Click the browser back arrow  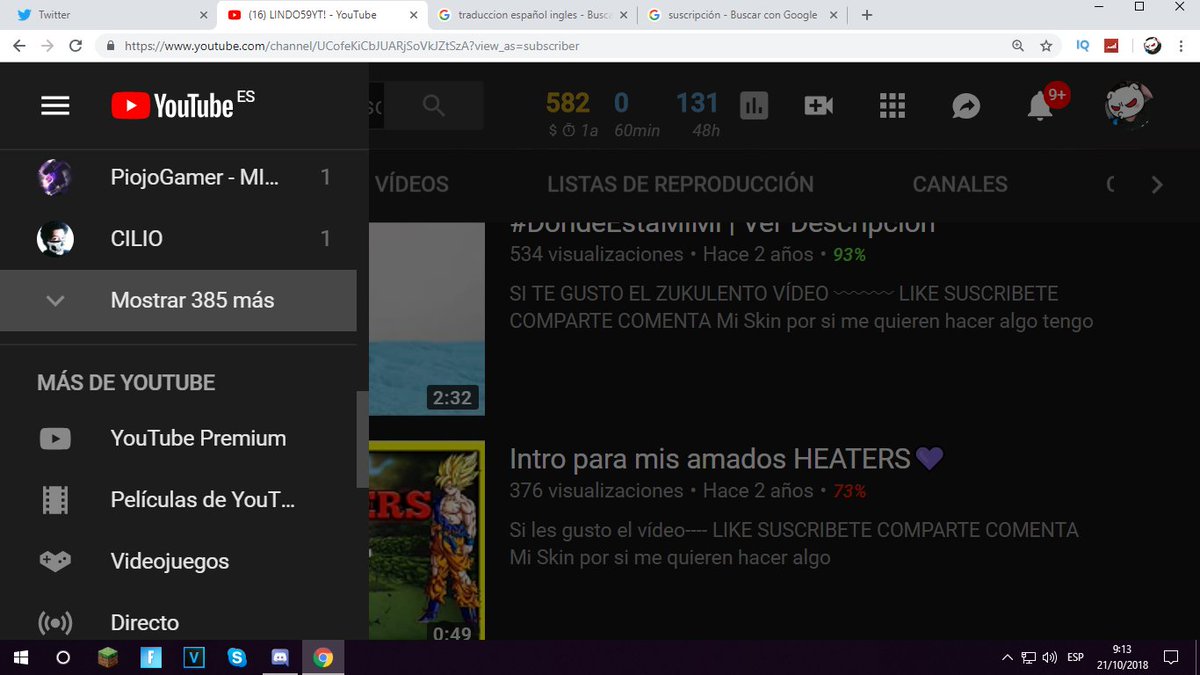point(19,46)
